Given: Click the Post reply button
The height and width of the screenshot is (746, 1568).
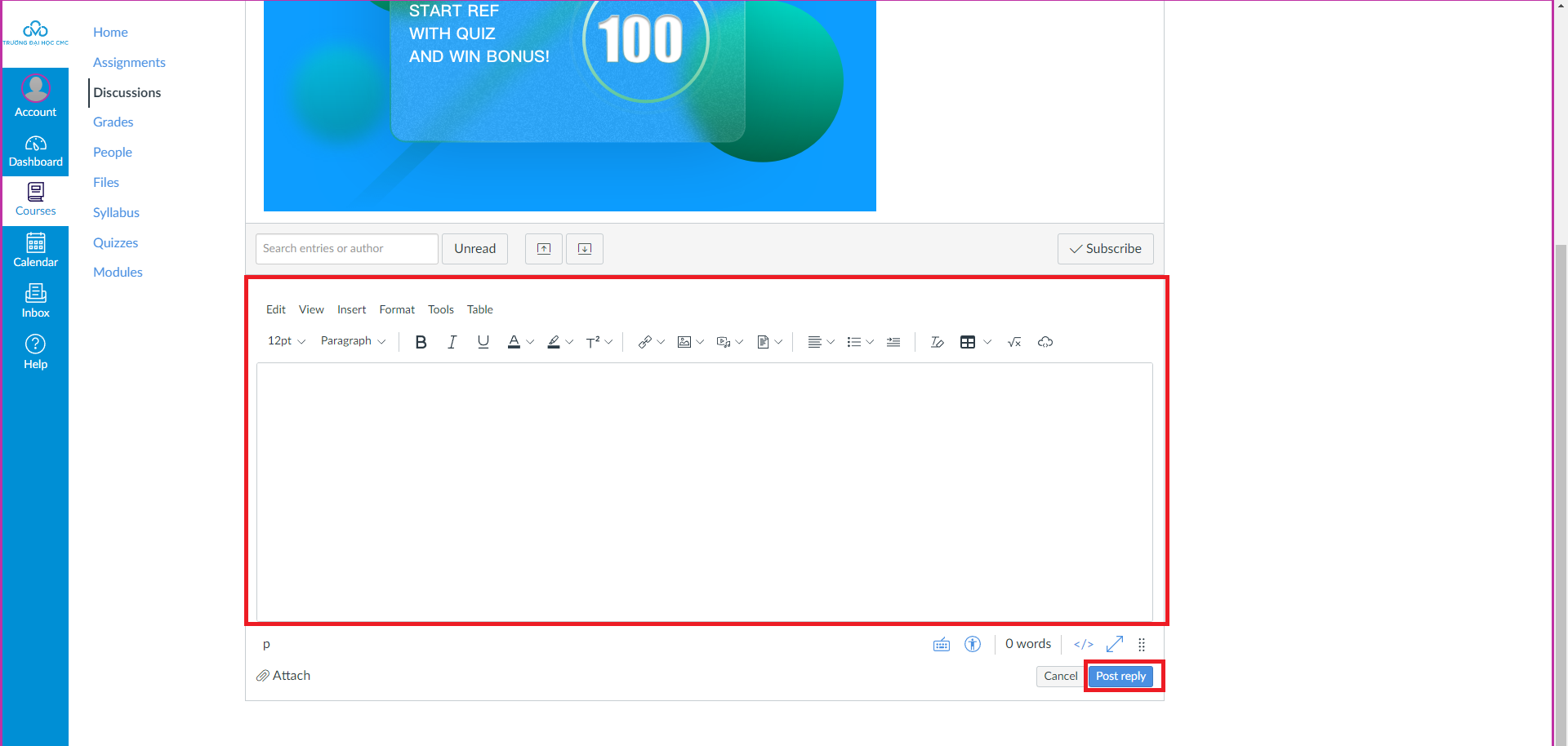Looking at the screenshot, I should 1120,676.
